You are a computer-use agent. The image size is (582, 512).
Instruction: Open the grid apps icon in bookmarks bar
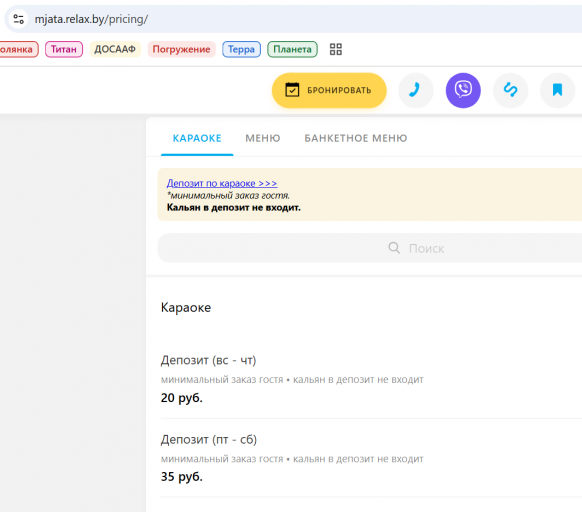[x=336, y=49]
